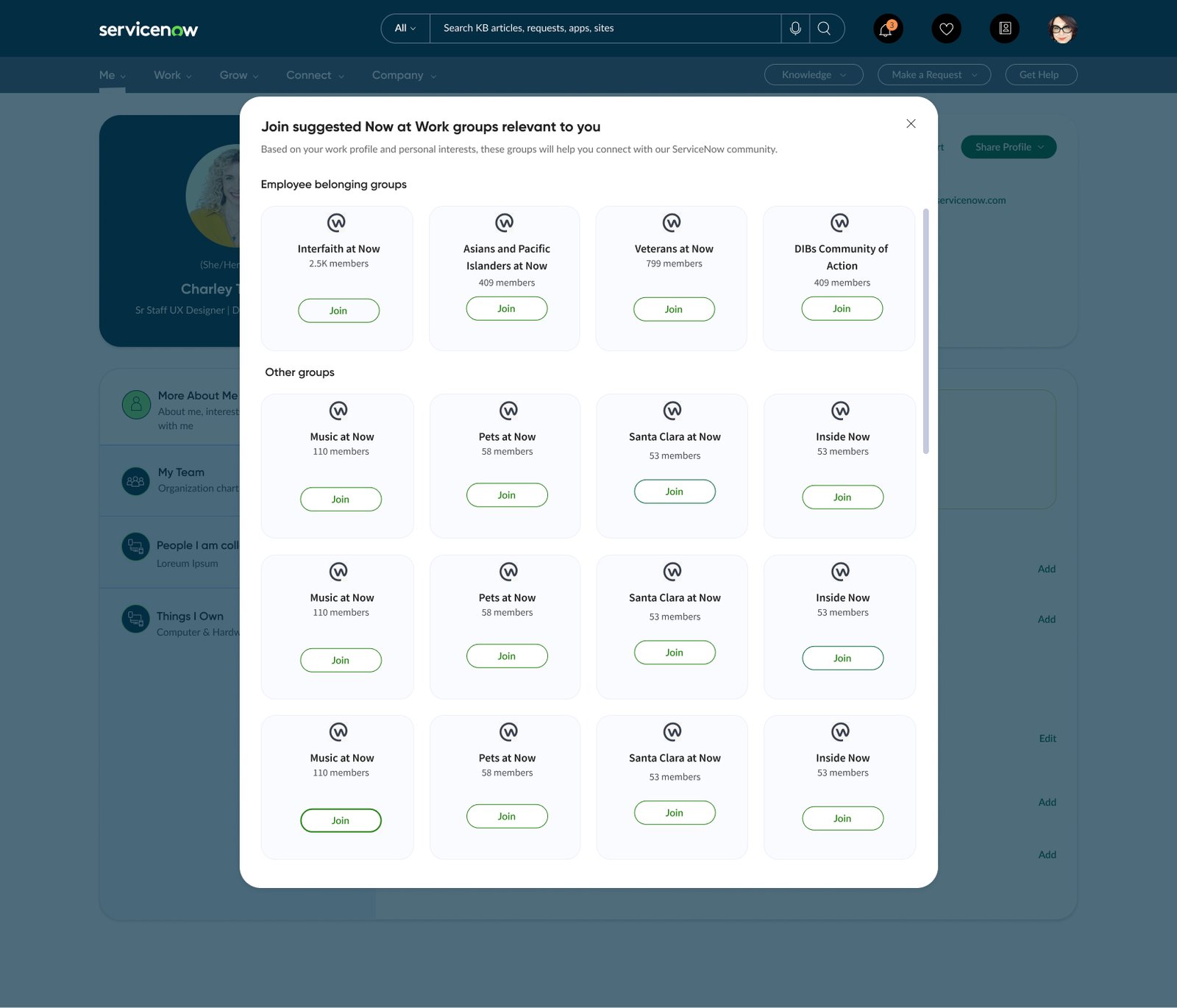Open notifications bell icon
This screenshot has width=1177, height=1008.
click(x=888, y=29)
